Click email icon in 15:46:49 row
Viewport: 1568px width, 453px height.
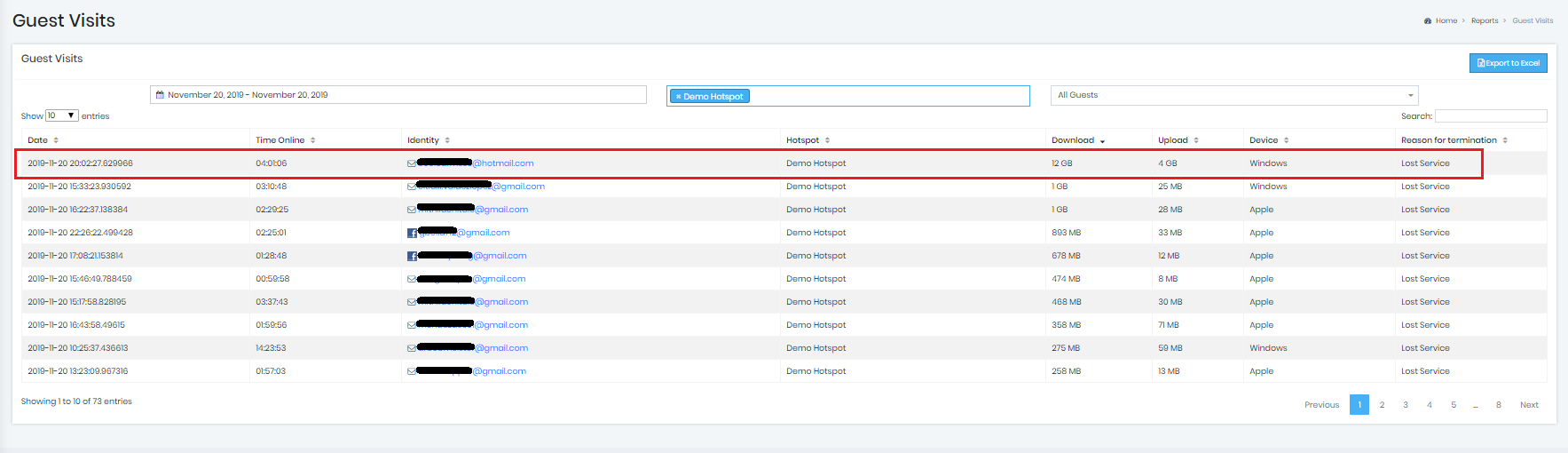pyautogui.click(x=412, y=279)
